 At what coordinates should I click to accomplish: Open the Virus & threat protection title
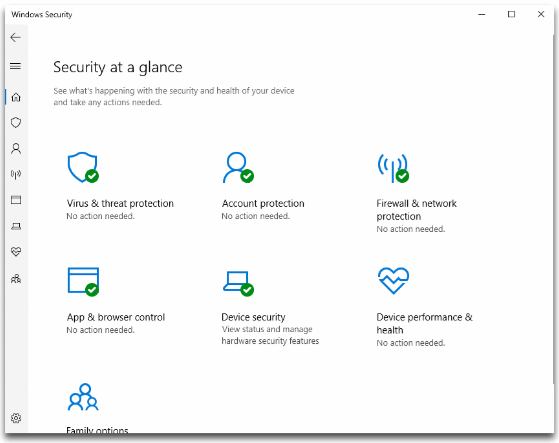120,204
